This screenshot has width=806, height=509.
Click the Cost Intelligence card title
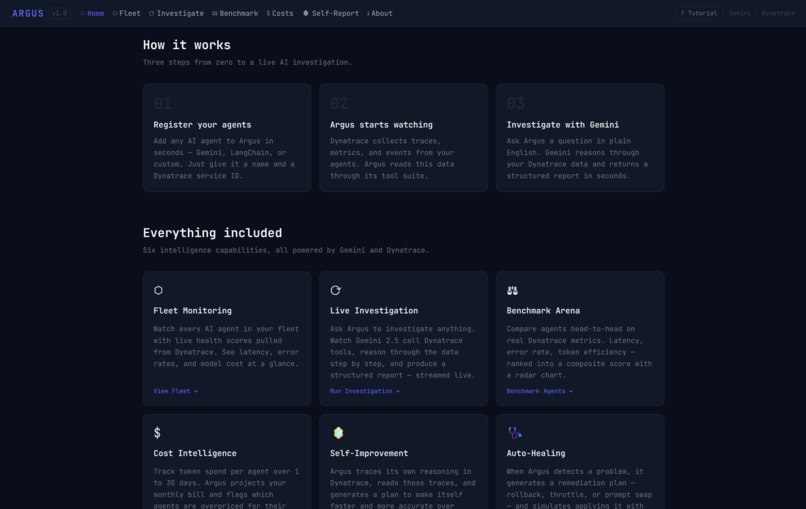[195, 453]
